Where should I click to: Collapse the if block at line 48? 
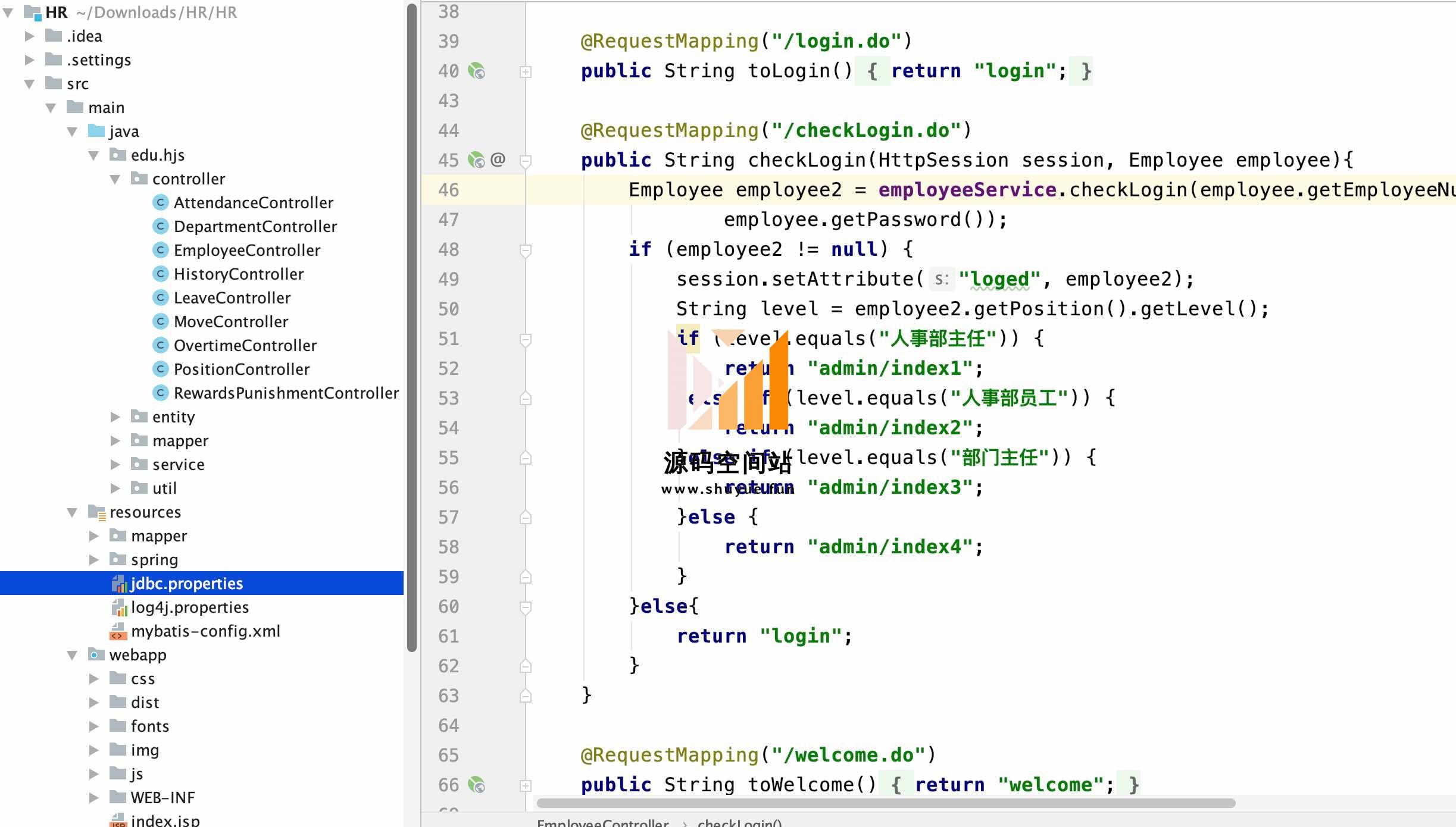click(x=526, y=250)
